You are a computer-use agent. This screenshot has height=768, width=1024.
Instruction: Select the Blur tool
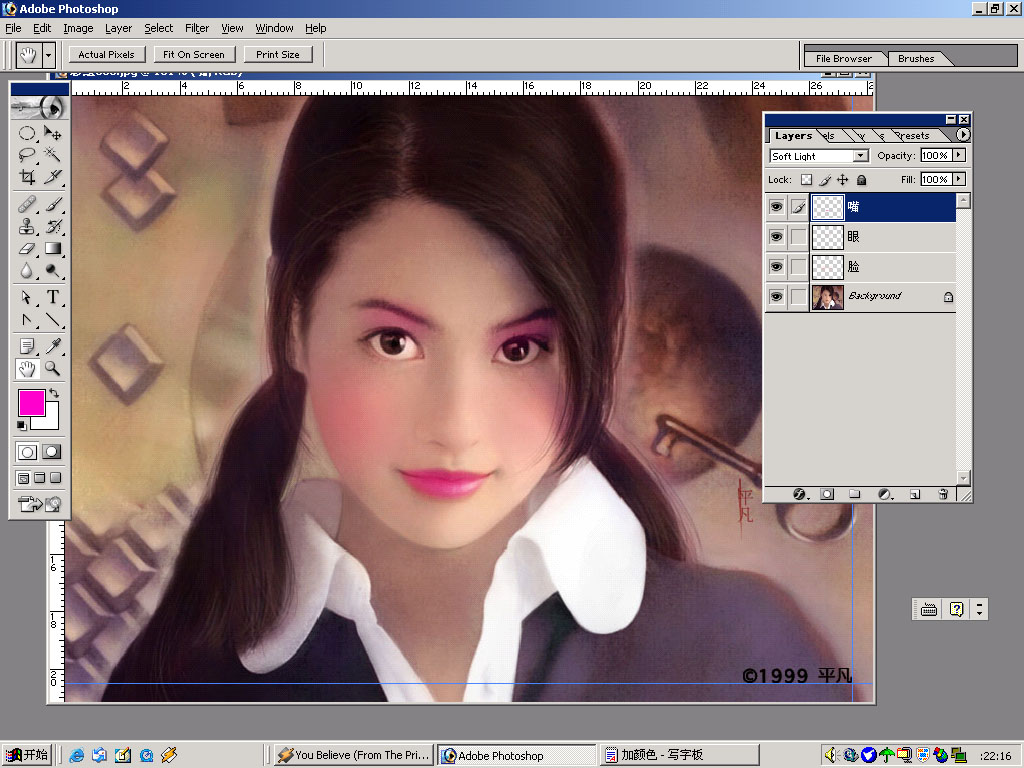point(27,270)
